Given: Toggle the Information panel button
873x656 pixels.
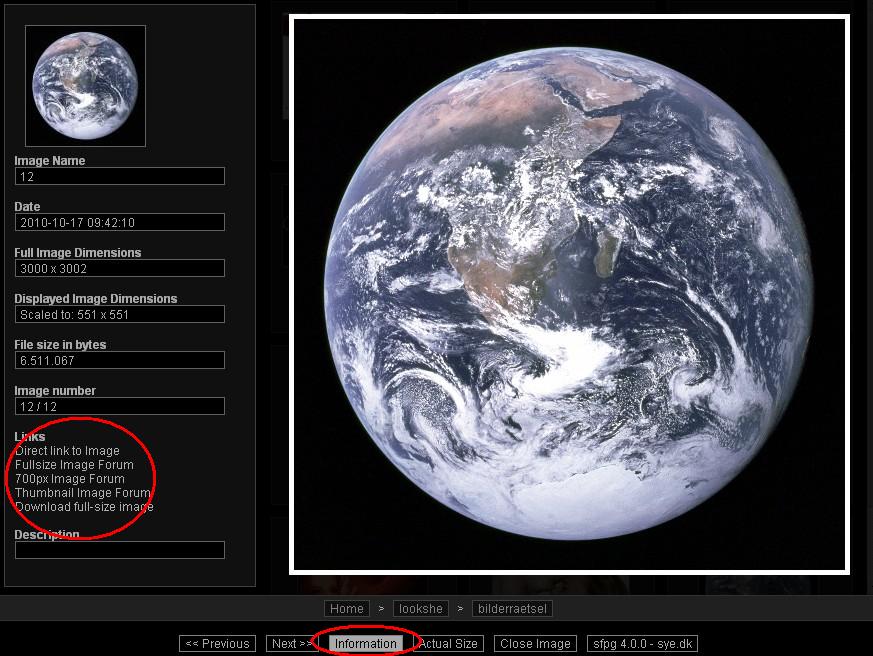Looking at the screenshot, I should (366, 643).
